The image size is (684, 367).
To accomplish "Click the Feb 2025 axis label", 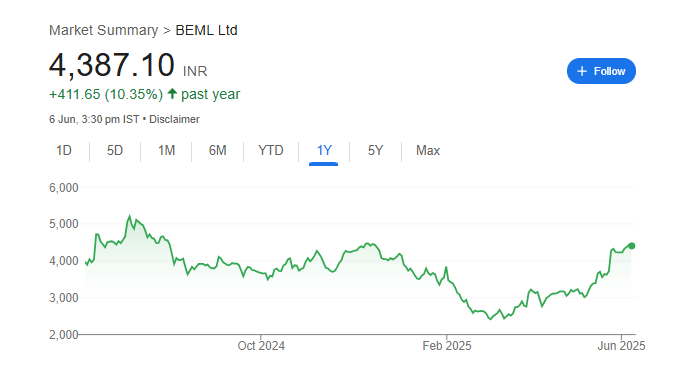I will click(x=447, y=346).
